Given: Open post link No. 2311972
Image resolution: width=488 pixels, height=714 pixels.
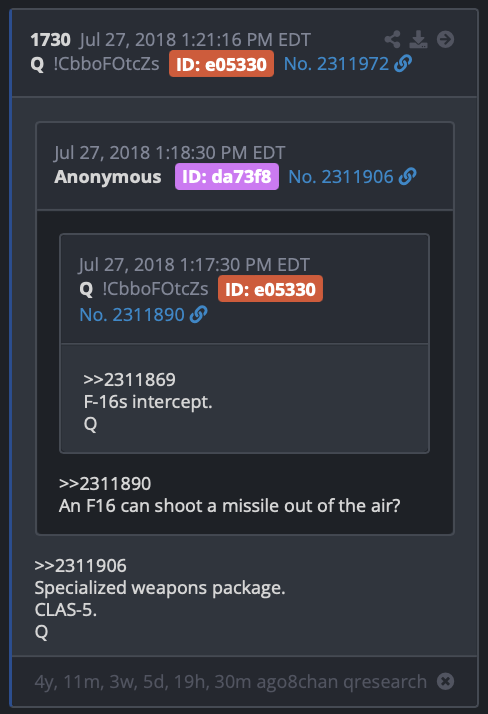Looking at the screenshot, I should 336,64.
